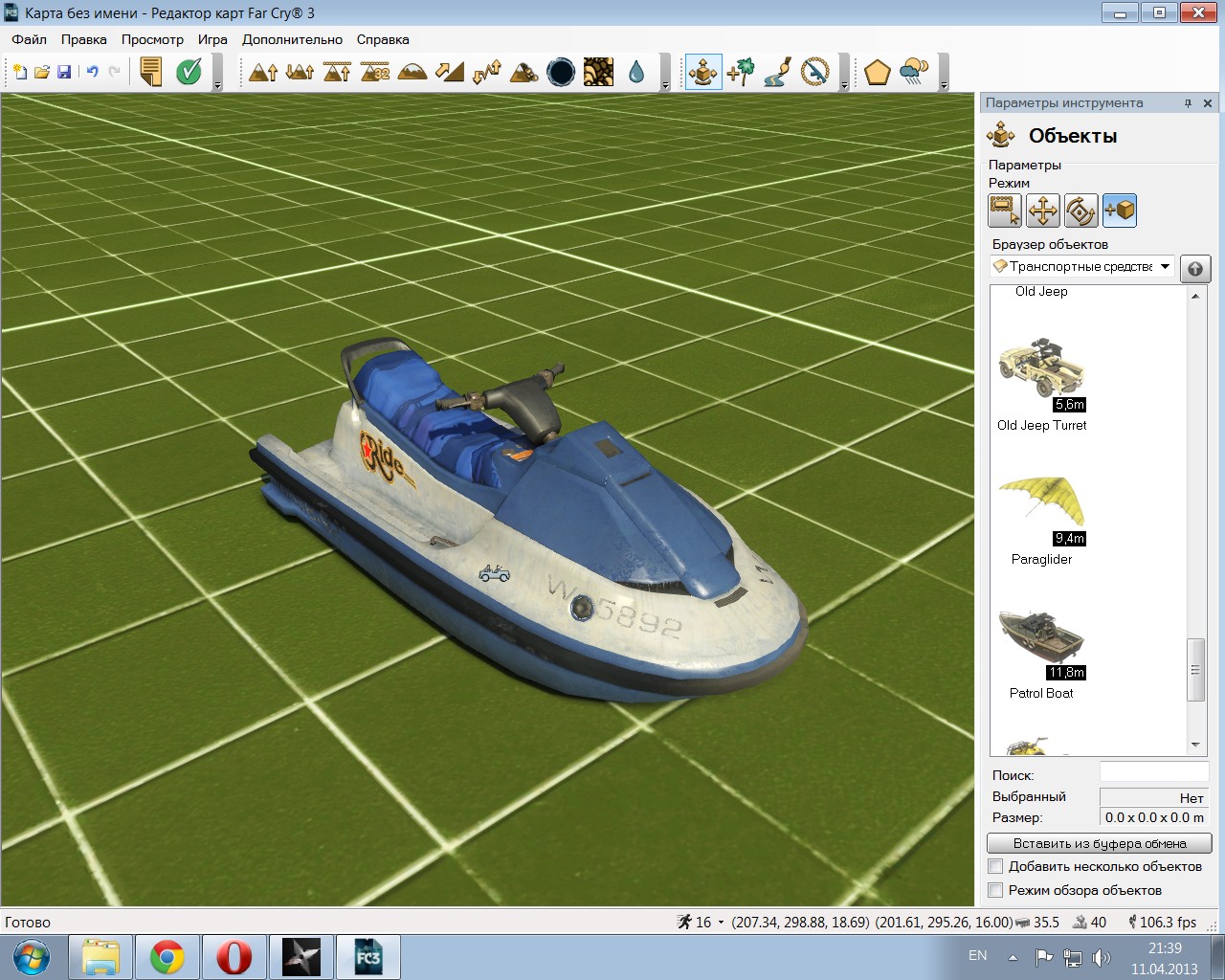Select the terrain height tool marked 32
This screenshot has height=980, width=1225.
click(x=375, y=72)
